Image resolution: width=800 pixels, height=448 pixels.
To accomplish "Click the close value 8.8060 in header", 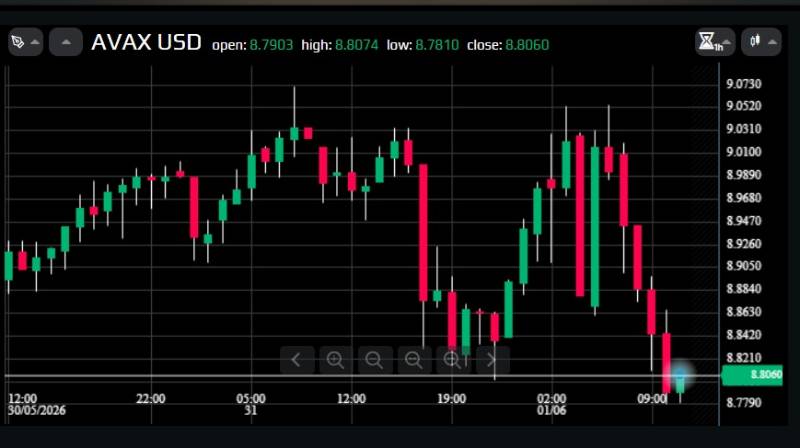I will (527, 45).
